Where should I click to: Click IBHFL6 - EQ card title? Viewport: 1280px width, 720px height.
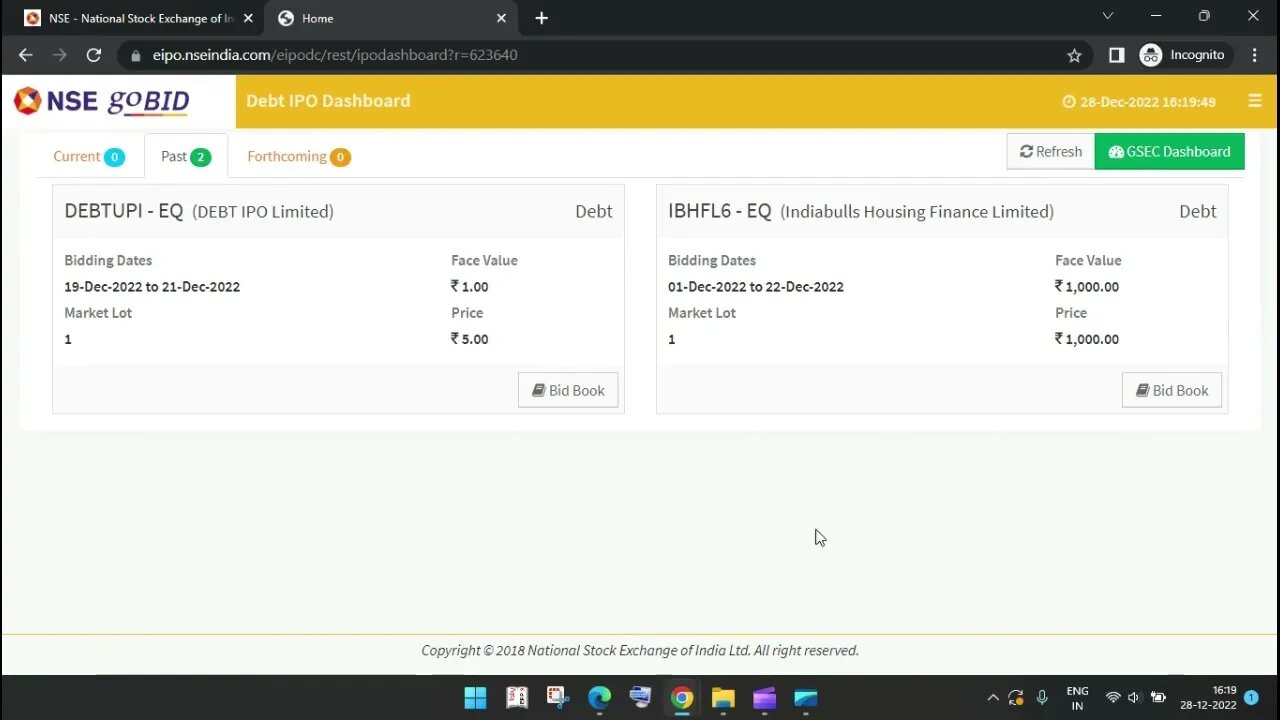(720, 211)
